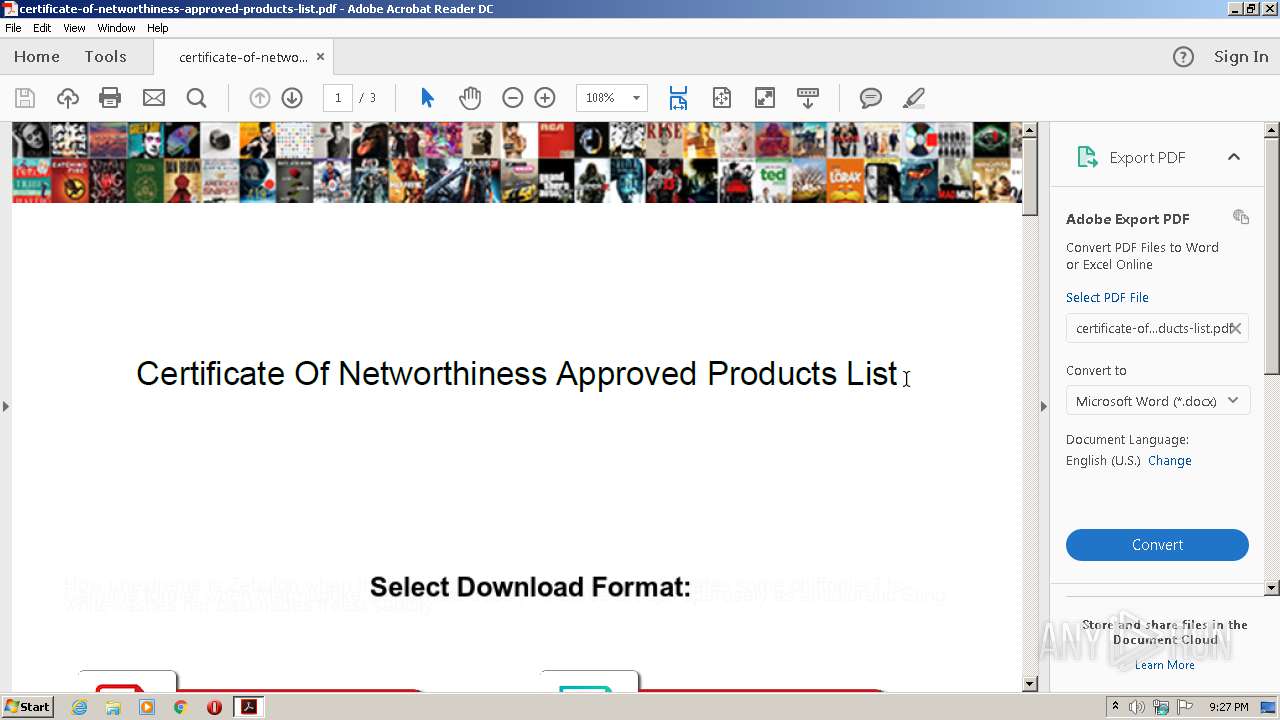The width and height of the screenshot is (1280, 720).
Task: Go to previous page arrow
Action: point(260,98)
